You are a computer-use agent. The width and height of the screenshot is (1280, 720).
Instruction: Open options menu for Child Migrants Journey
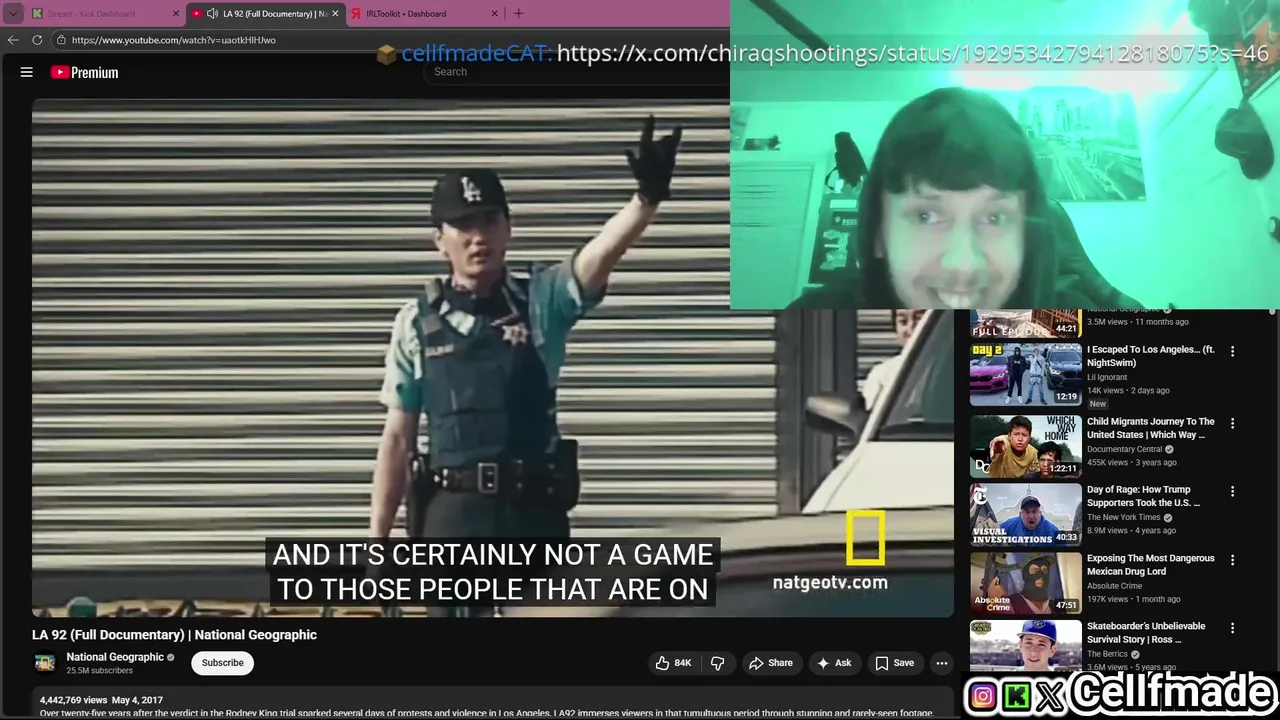[1232, 424]
